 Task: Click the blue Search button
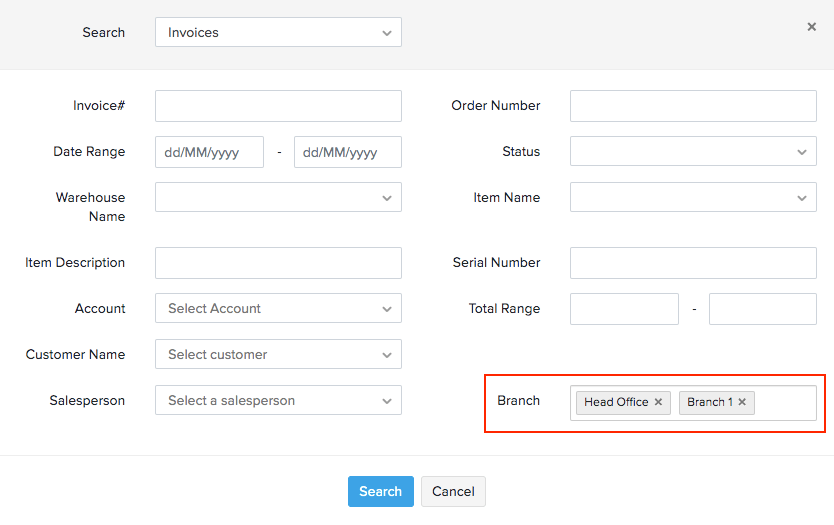click(380, 491)
